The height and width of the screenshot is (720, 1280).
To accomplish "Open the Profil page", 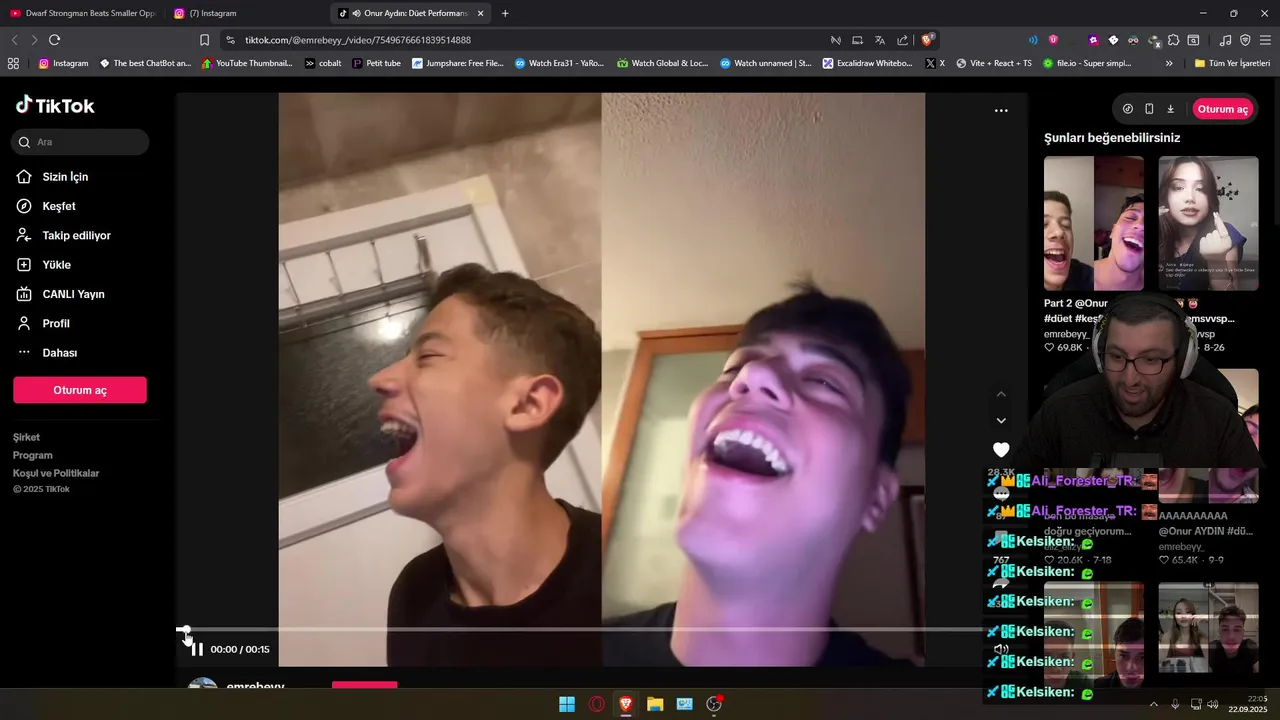I will (55, 324).
